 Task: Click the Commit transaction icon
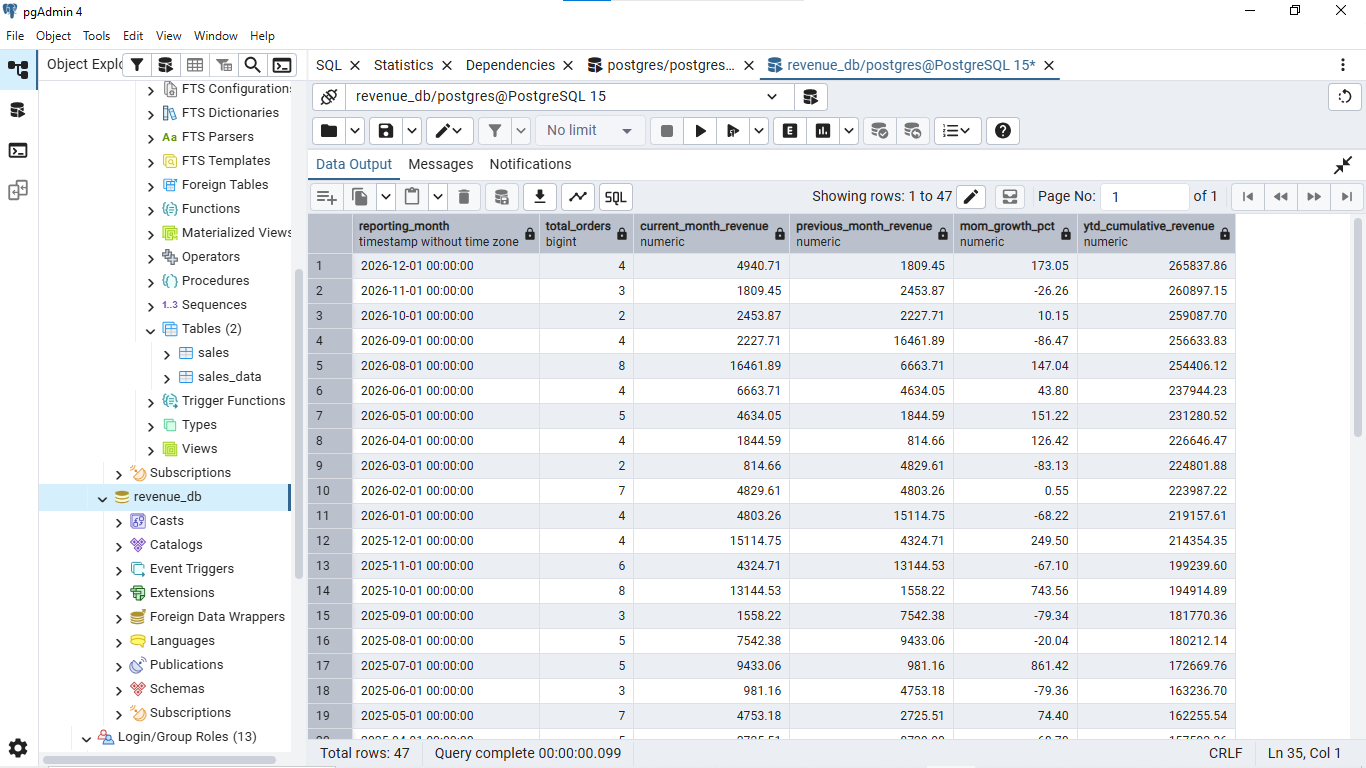coord(879,131)
